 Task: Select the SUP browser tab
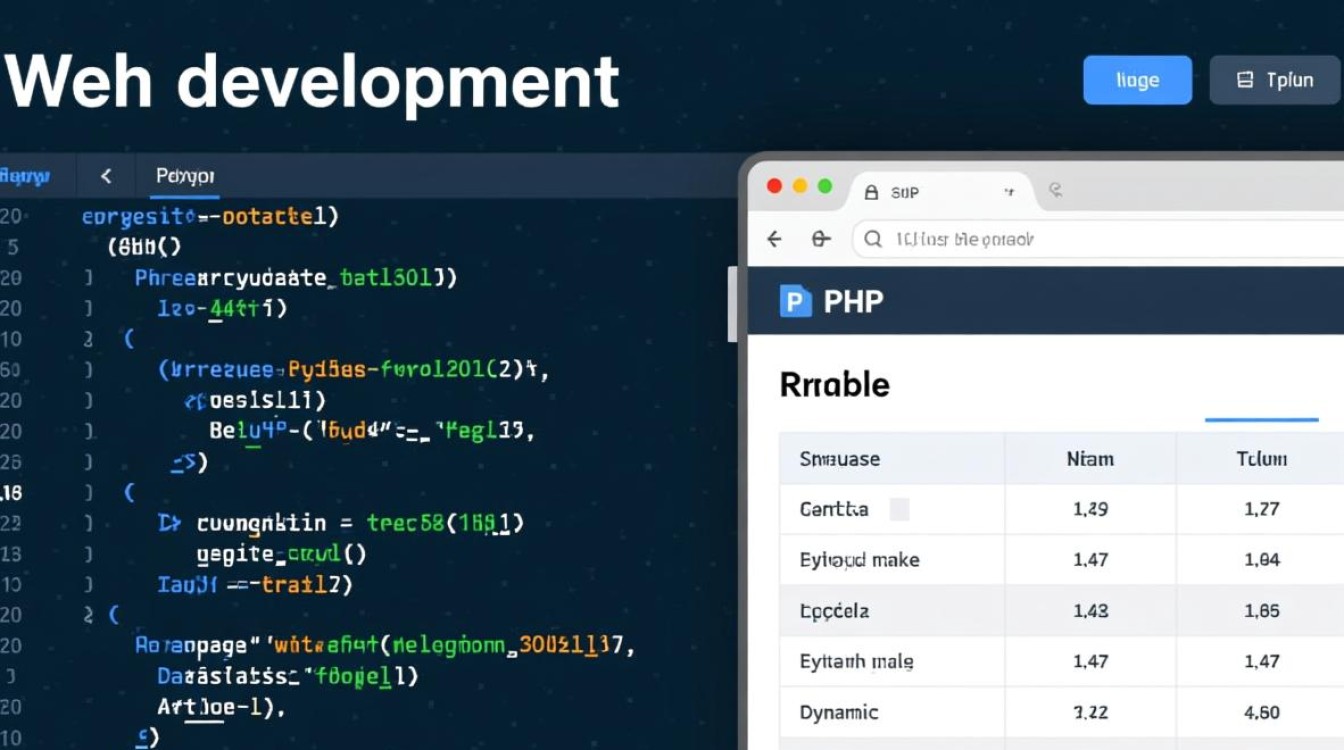pos(930,192)
